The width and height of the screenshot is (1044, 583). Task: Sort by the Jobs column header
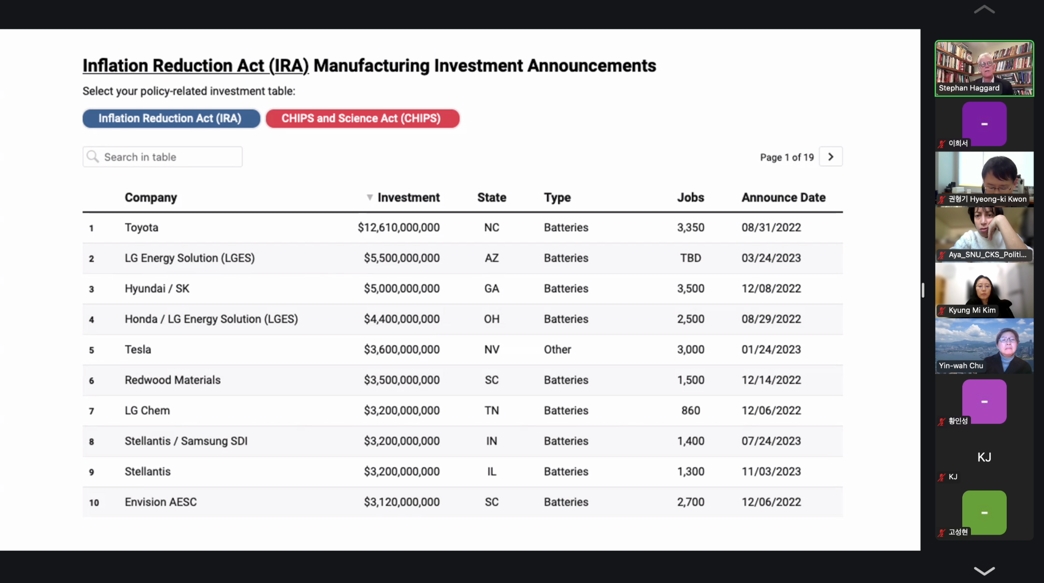click(x=690, y=198)
